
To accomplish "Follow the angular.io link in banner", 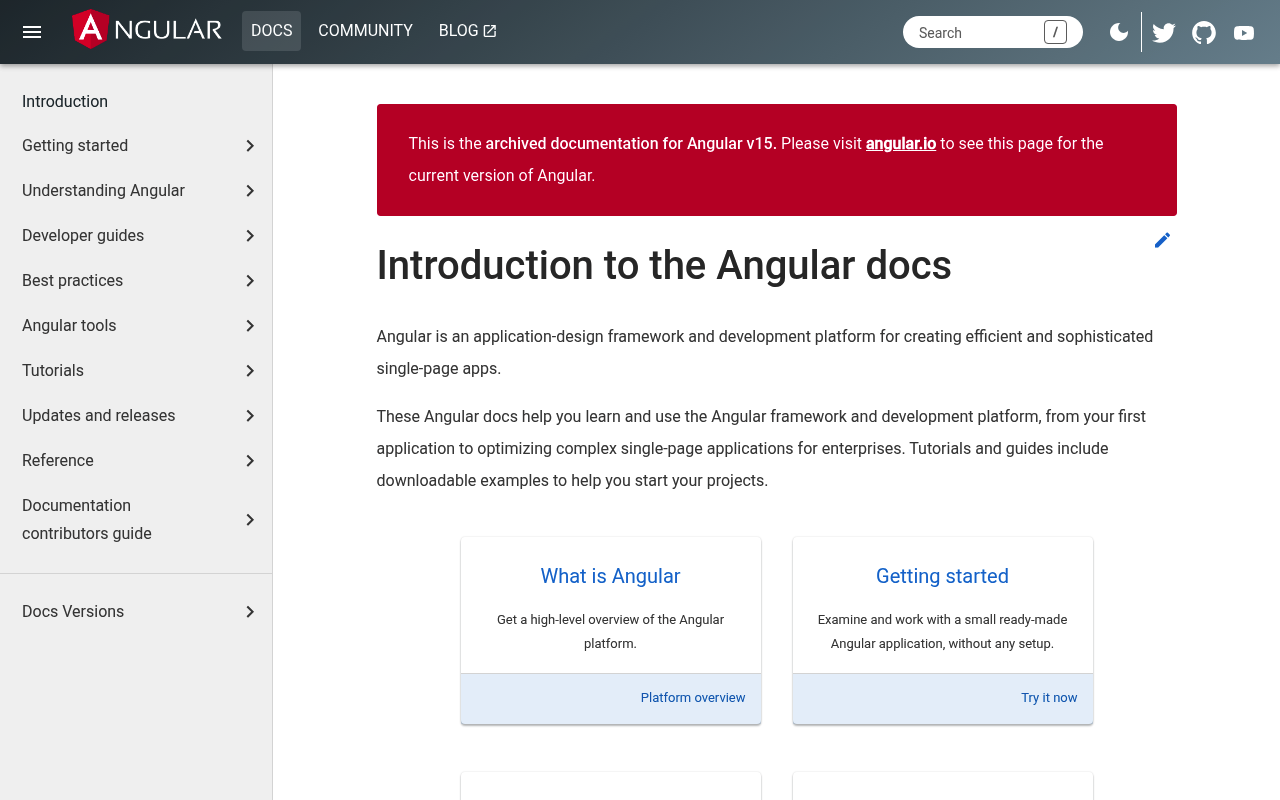I will click(x=901, y=144).
